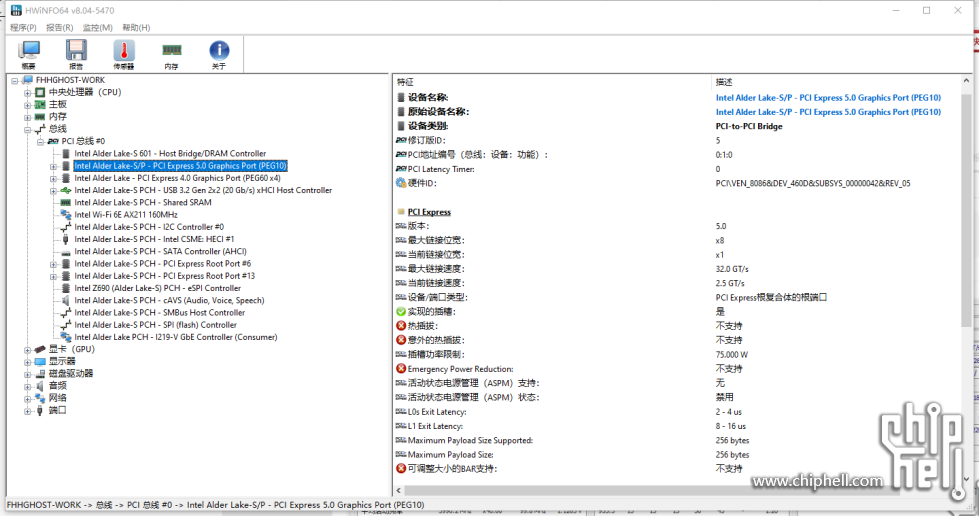
Task: Expand PCI Express Root Port #6 node
Action: 53,264
